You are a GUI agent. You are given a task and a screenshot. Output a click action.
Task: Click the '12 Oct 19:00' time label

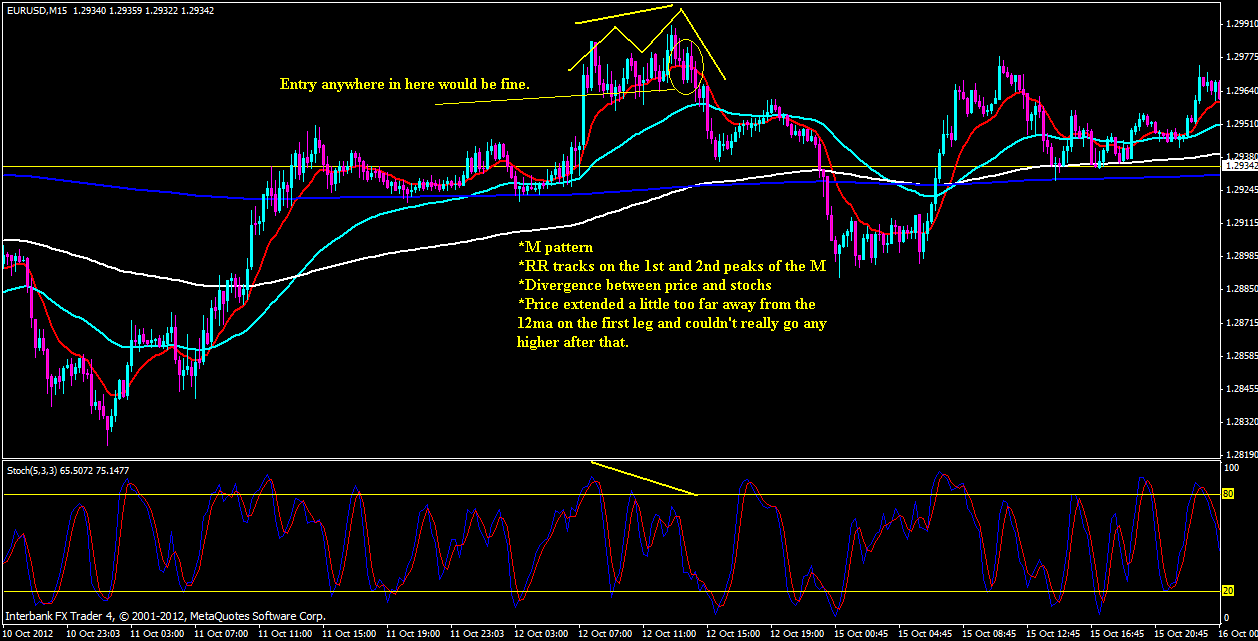(797, 633)
